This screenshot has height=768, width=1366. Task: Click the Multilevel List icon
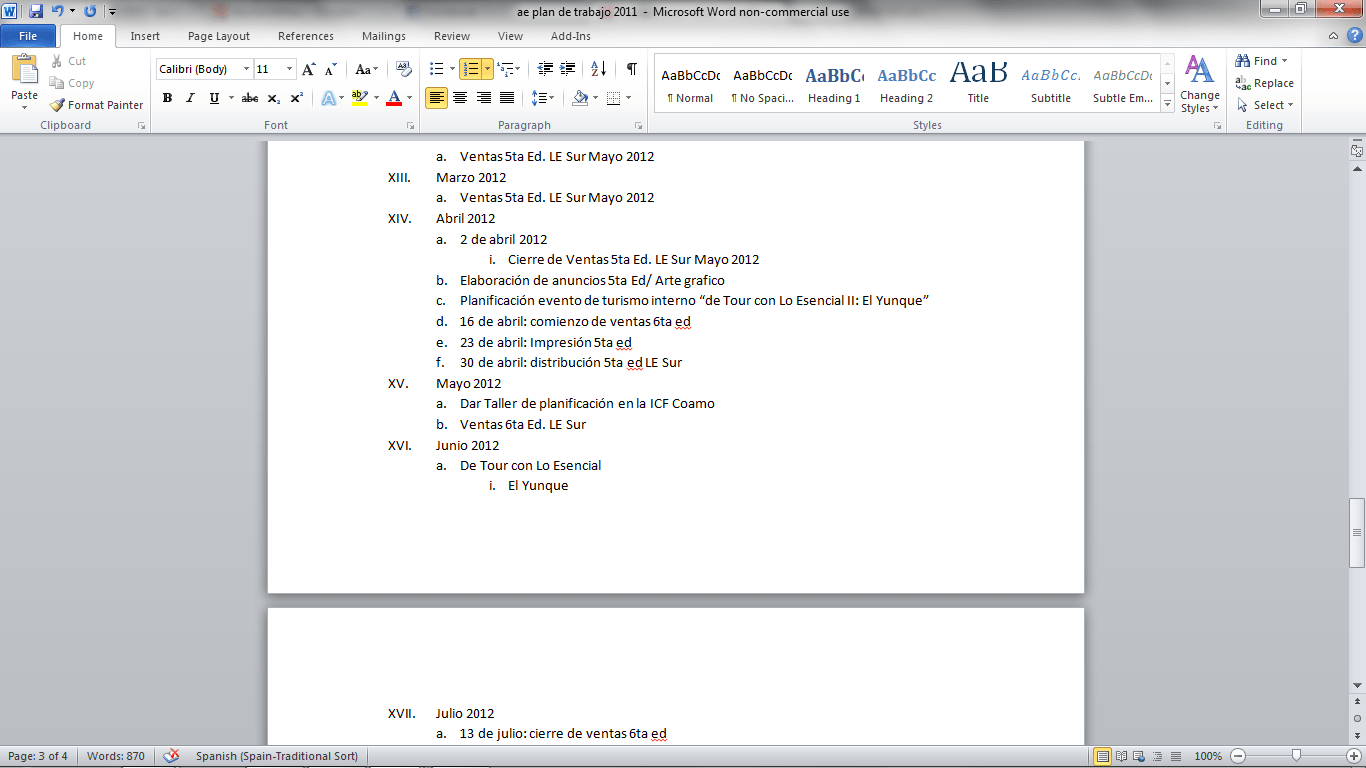[506, 69]
